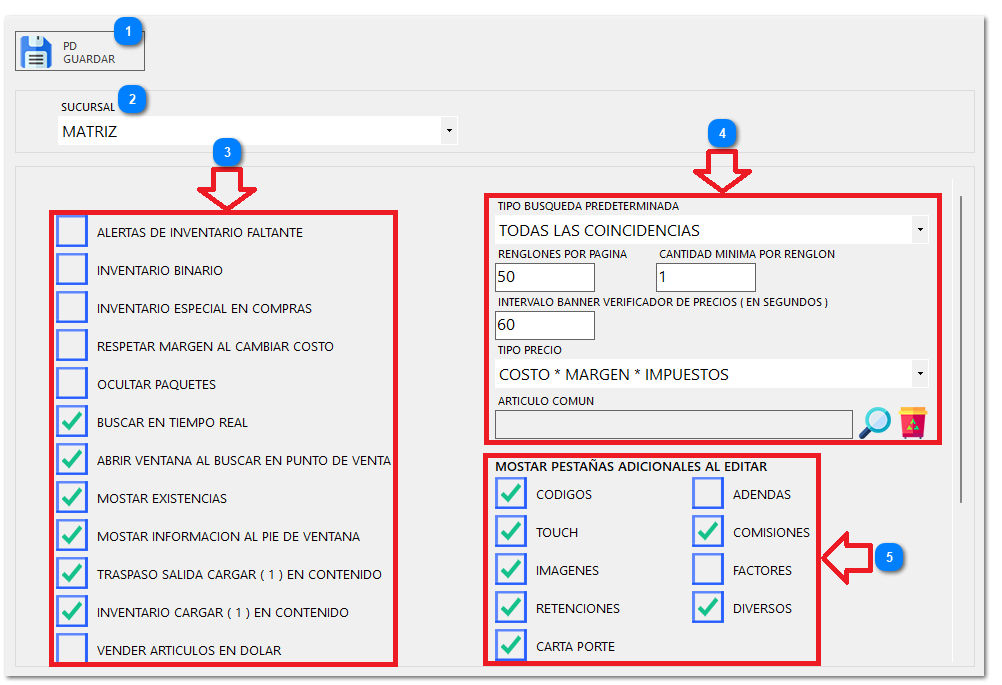The image size is (1002, 685).
Task: Disable Mostar Existencias checkbox
Action: point(72,498)
